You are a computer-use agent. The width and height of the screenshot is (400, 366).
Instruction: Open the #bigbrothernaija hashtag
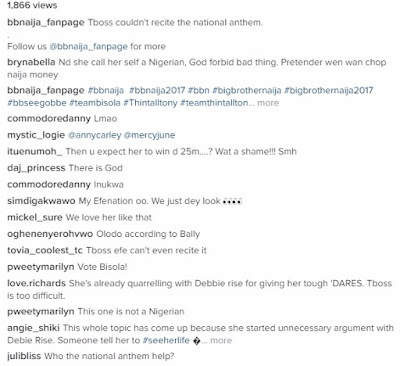(x=247, y=90)
